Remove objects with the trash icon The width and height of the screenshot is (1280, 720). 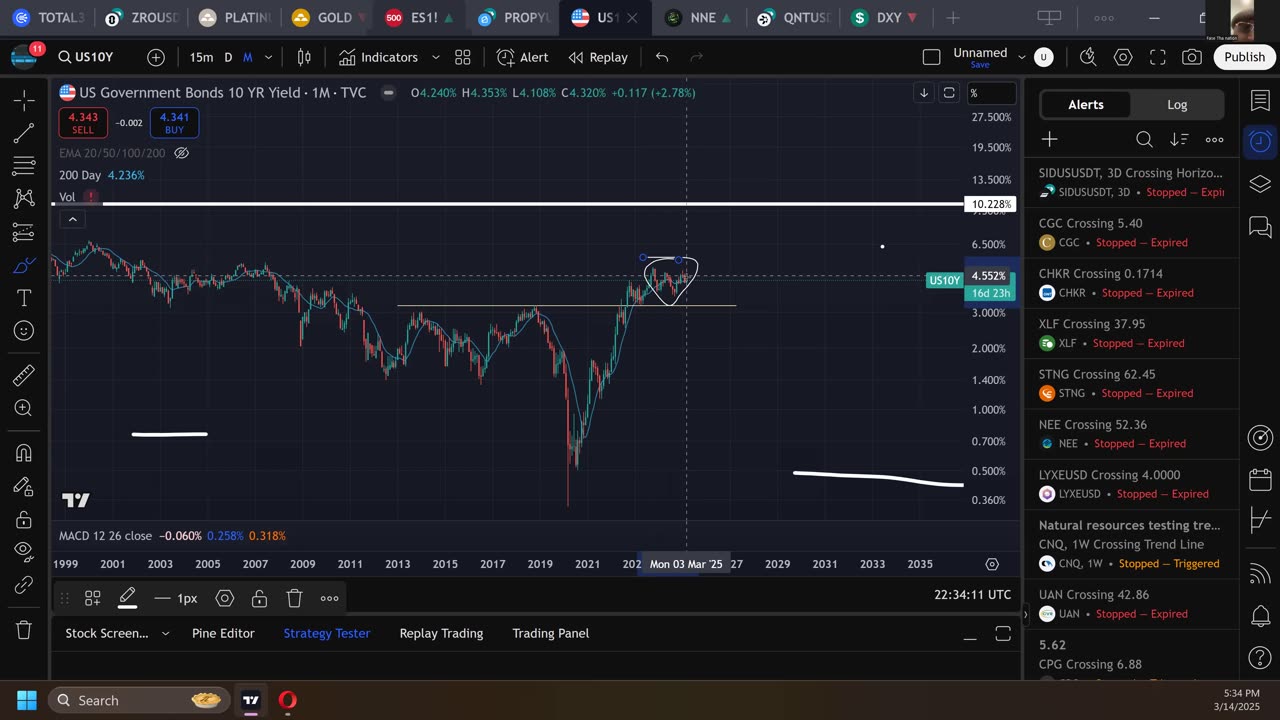click(24, 630)
